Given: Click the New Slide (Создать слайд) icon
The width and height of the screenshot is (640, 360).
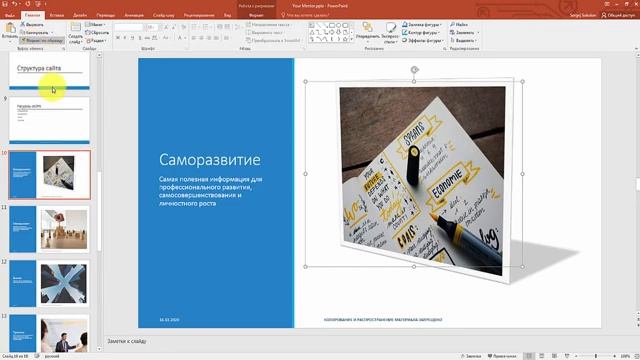Looking at the screenshot, I should click(76, 27).
